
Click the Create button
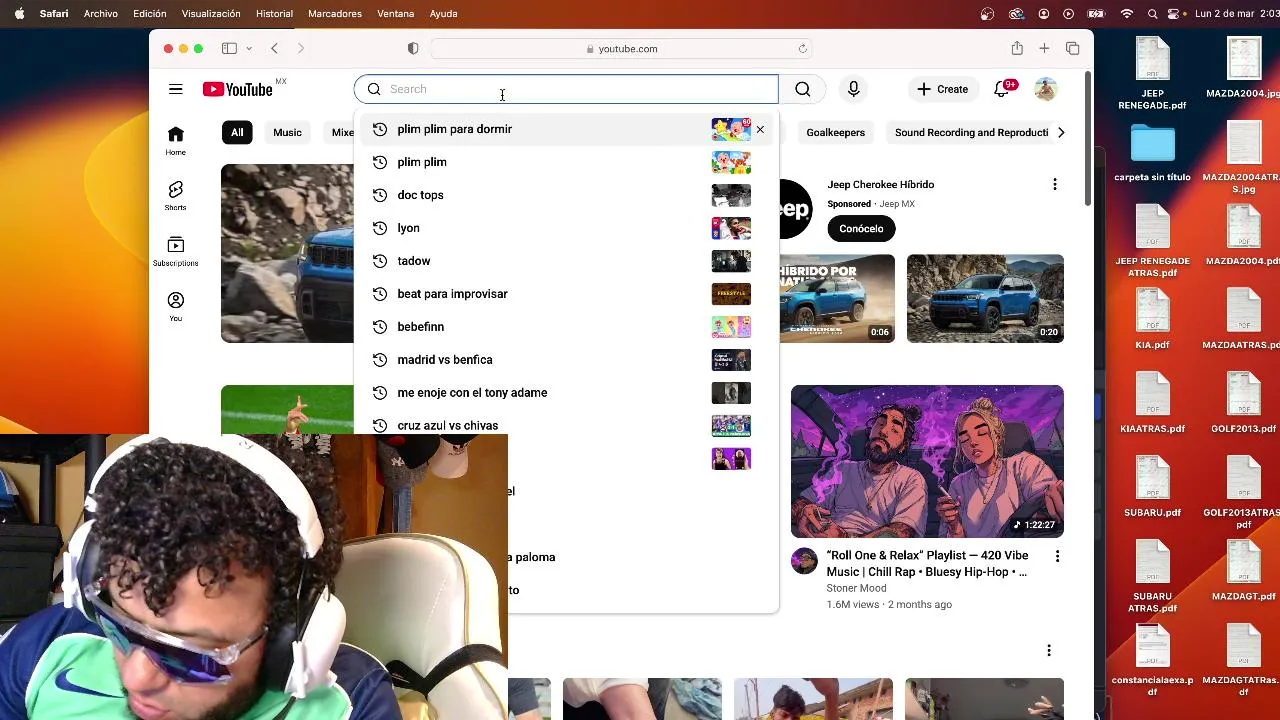click(942, 89)
